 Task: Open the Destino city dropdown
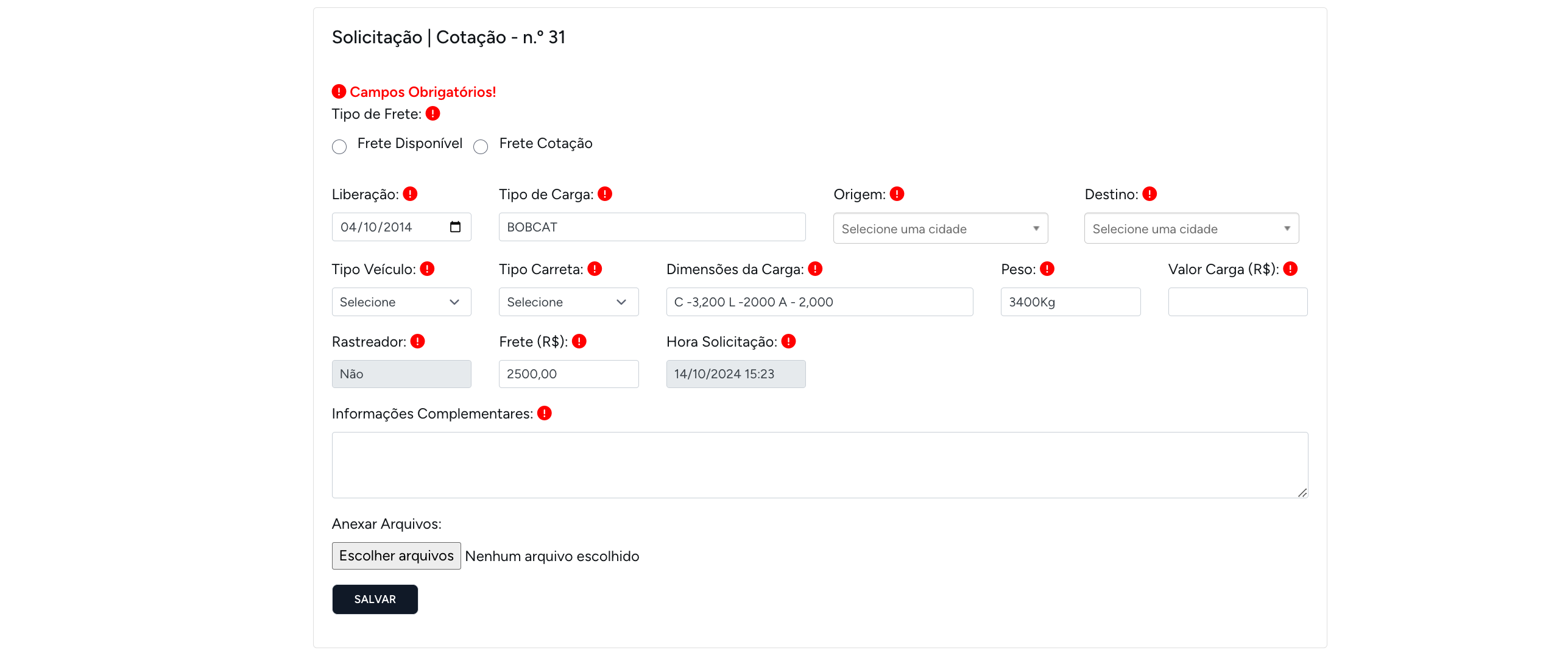pyautogui.click(x=1191, y=228)
